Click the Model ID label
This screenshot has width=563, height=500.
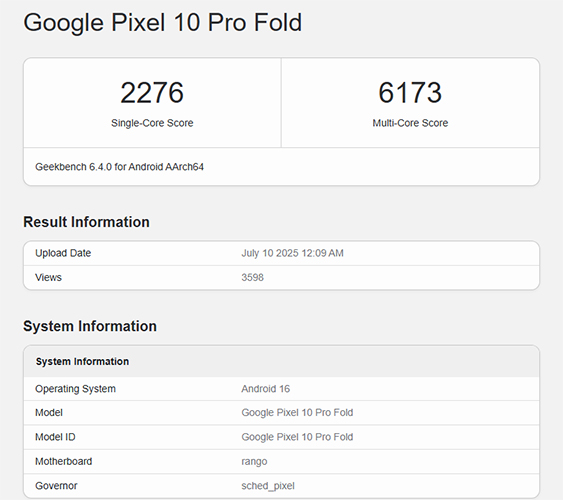click(x=55, y=437)
